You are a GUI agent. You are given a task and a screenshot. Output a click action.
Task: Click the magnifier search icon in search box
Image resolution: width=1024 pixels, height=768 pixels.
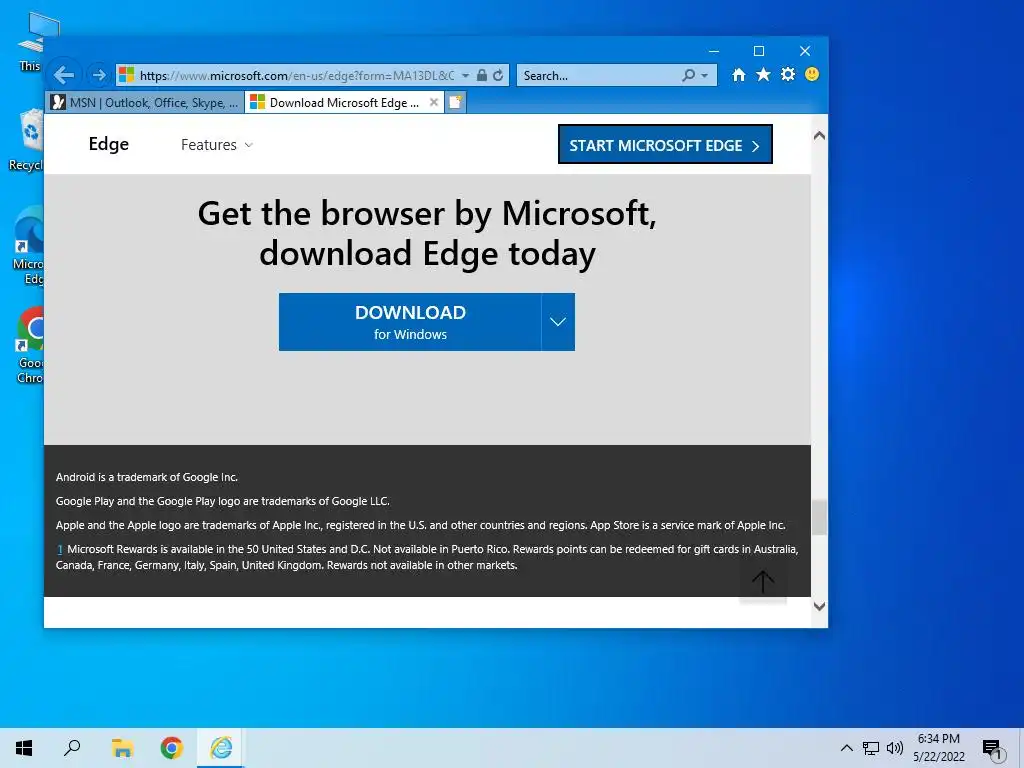[688, 75]
